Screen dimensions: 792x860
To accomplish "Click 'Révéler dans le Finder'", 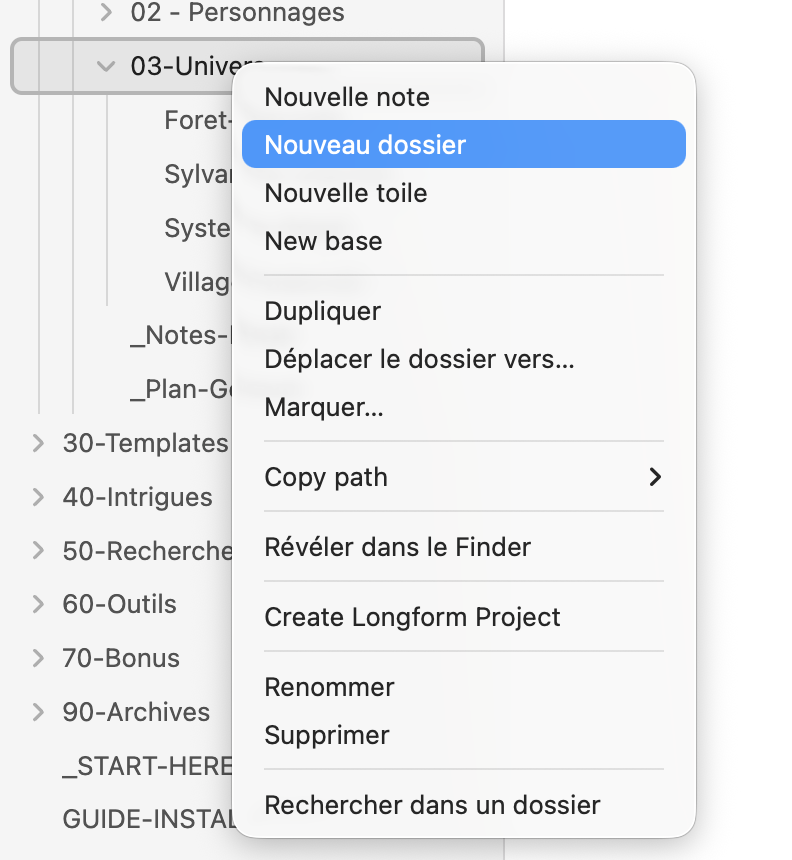I will click(x=397, y=547).
